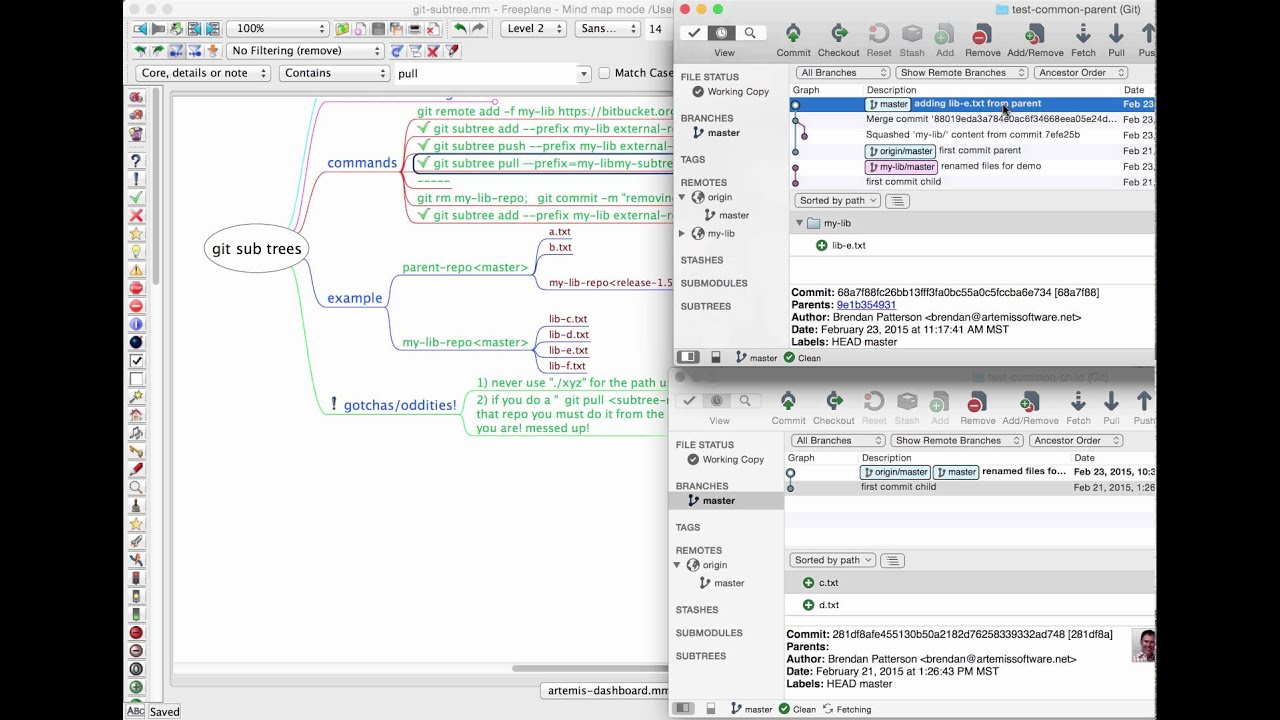
Task: Click Pull in test-common-parent window toolbar
Action: (1116, 41)
